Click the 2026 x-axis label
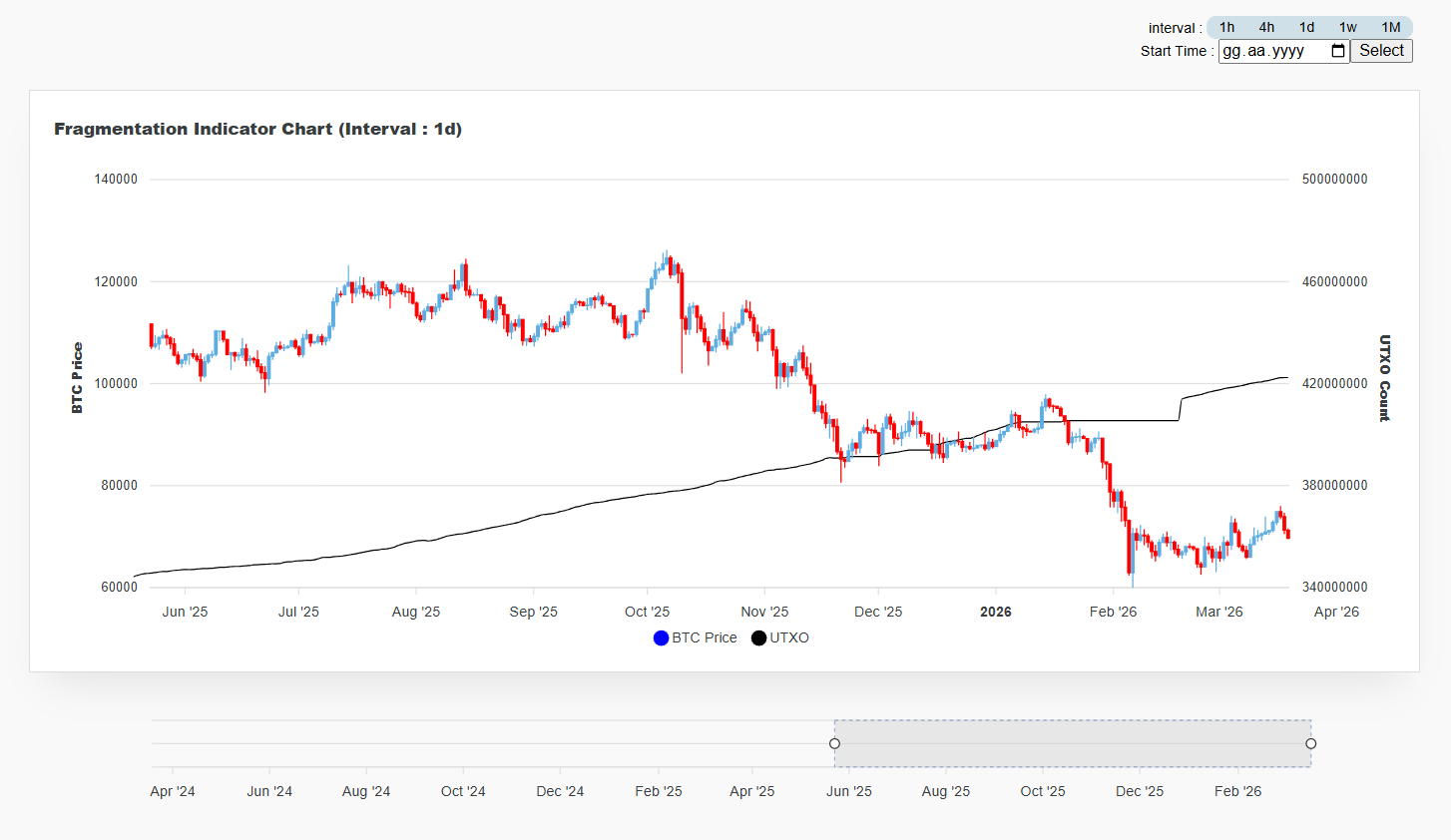The height and width of the screenshot is (840, 1451). point(996,613)
